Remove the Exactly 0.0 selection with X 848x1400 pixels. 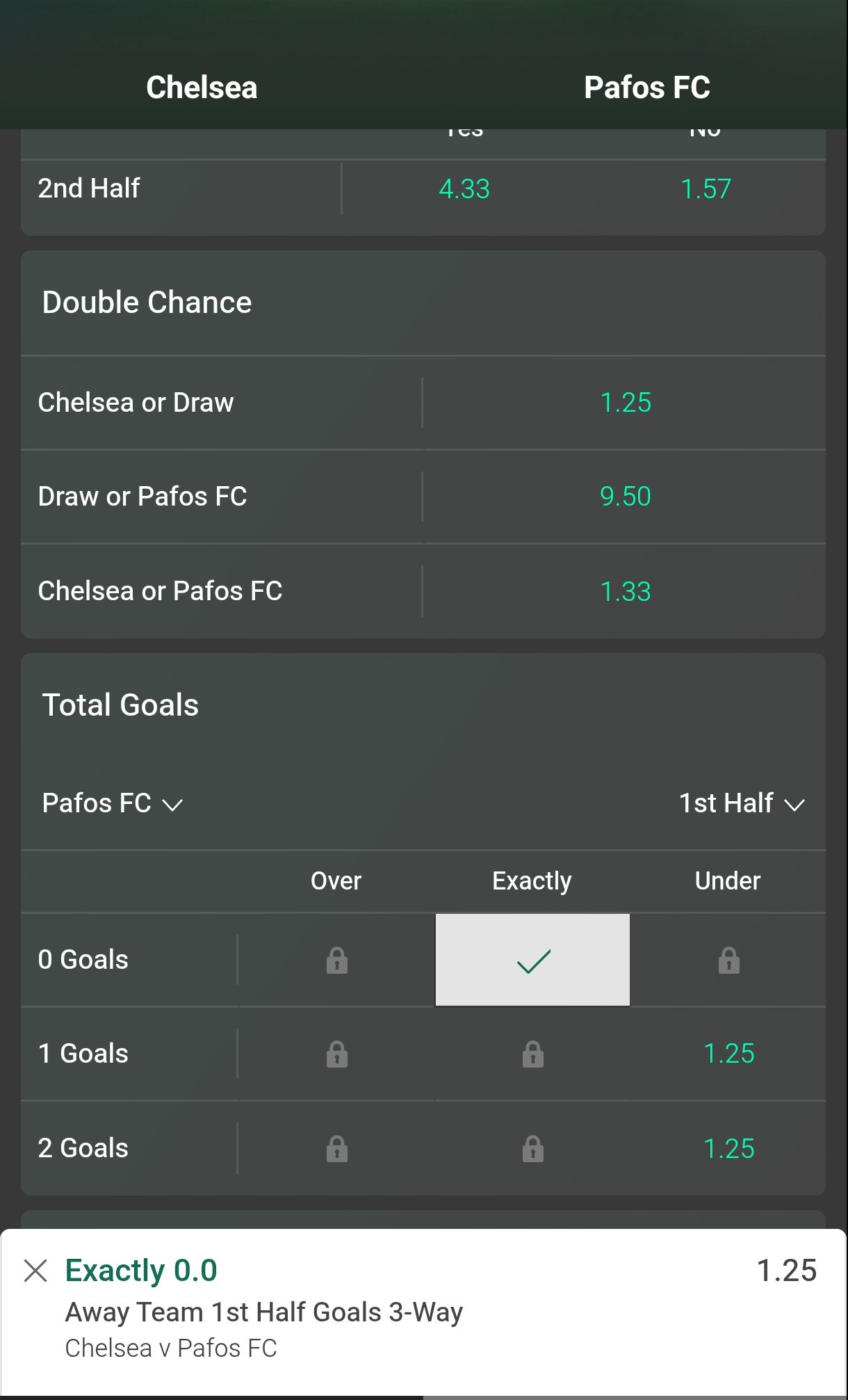click(35, 1270)
